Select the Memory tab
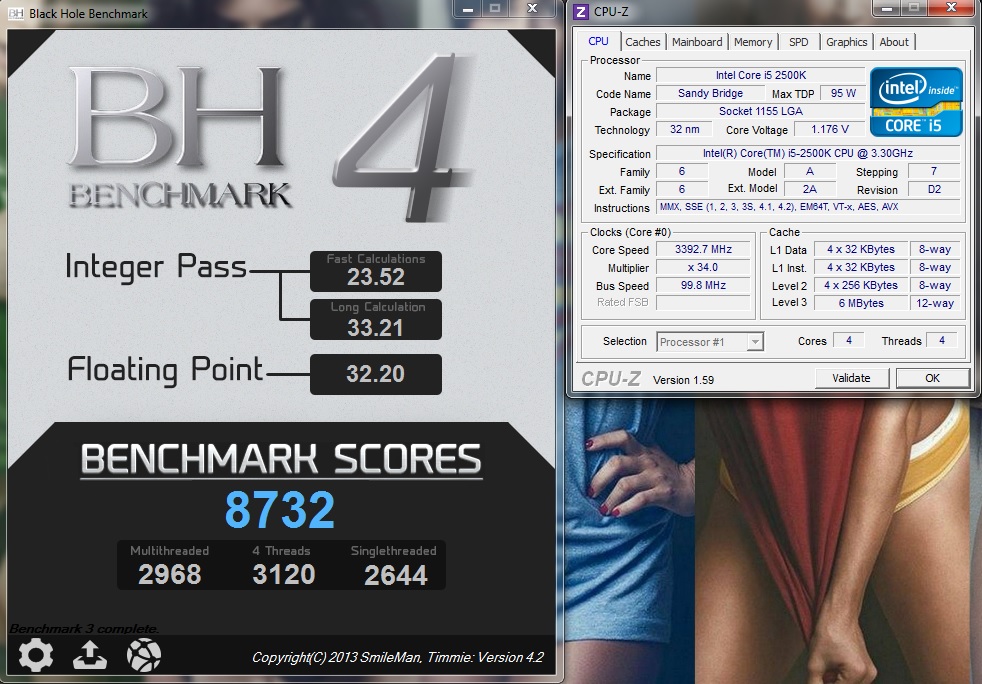 click(753, 42)
